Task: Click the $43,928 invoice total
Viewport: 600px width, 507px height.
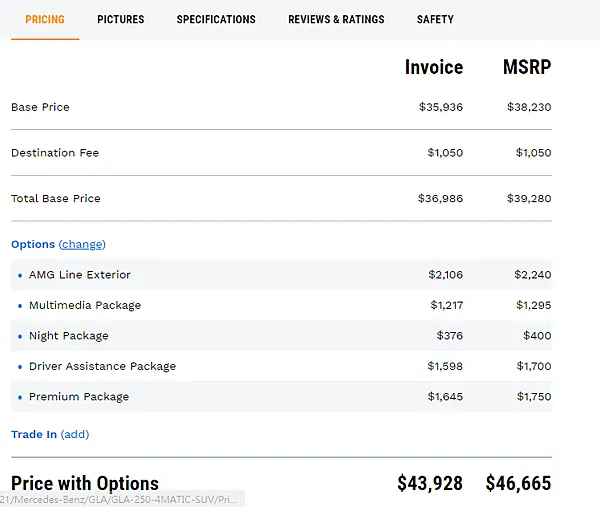Action: [x=430, y=484]
